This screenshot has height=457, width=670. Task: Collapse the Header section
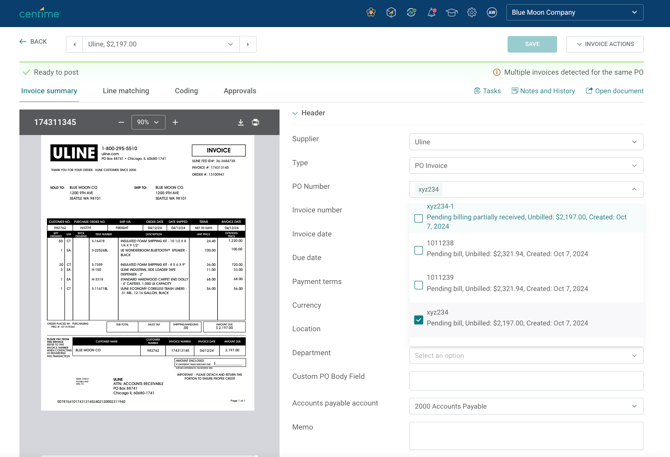[295, 113]
